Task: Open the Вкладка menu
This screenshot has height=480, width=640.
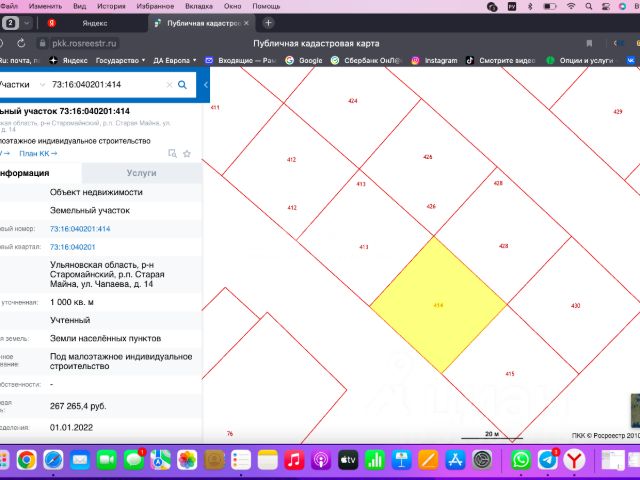Action: point(199,6)
